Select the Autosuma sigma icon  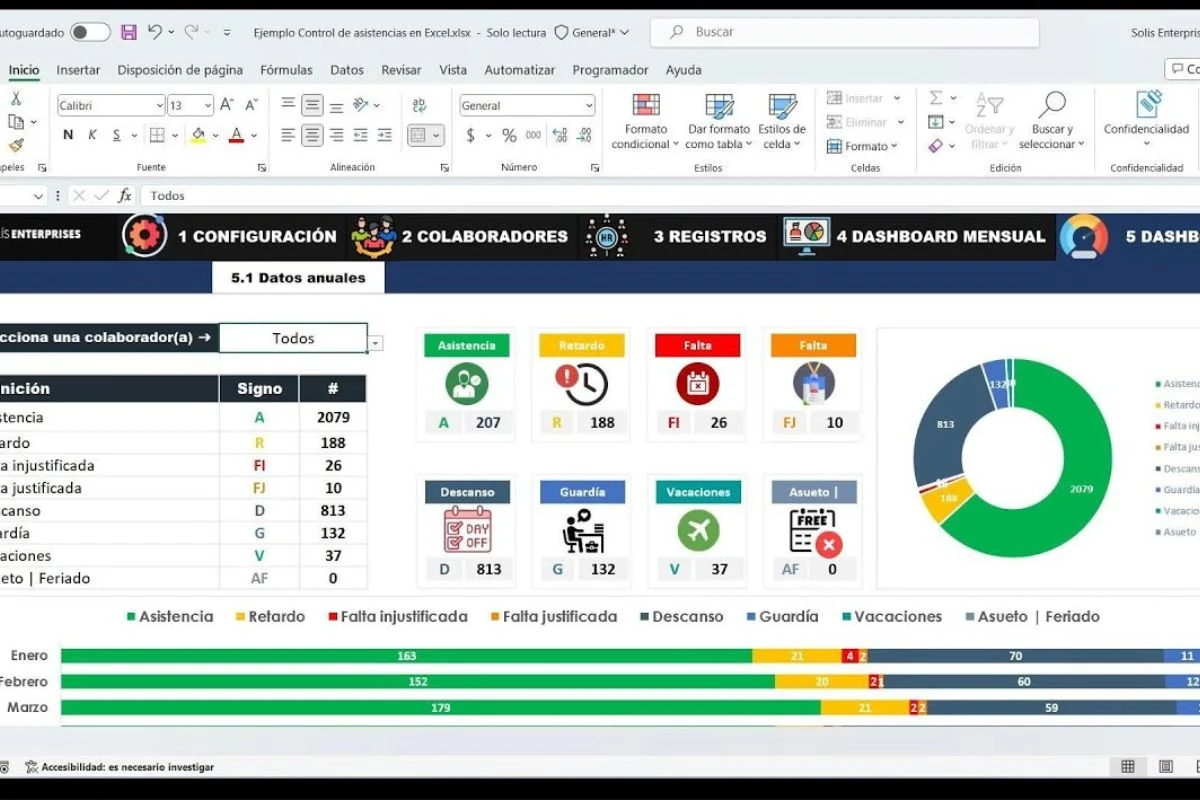coord(938,97)
